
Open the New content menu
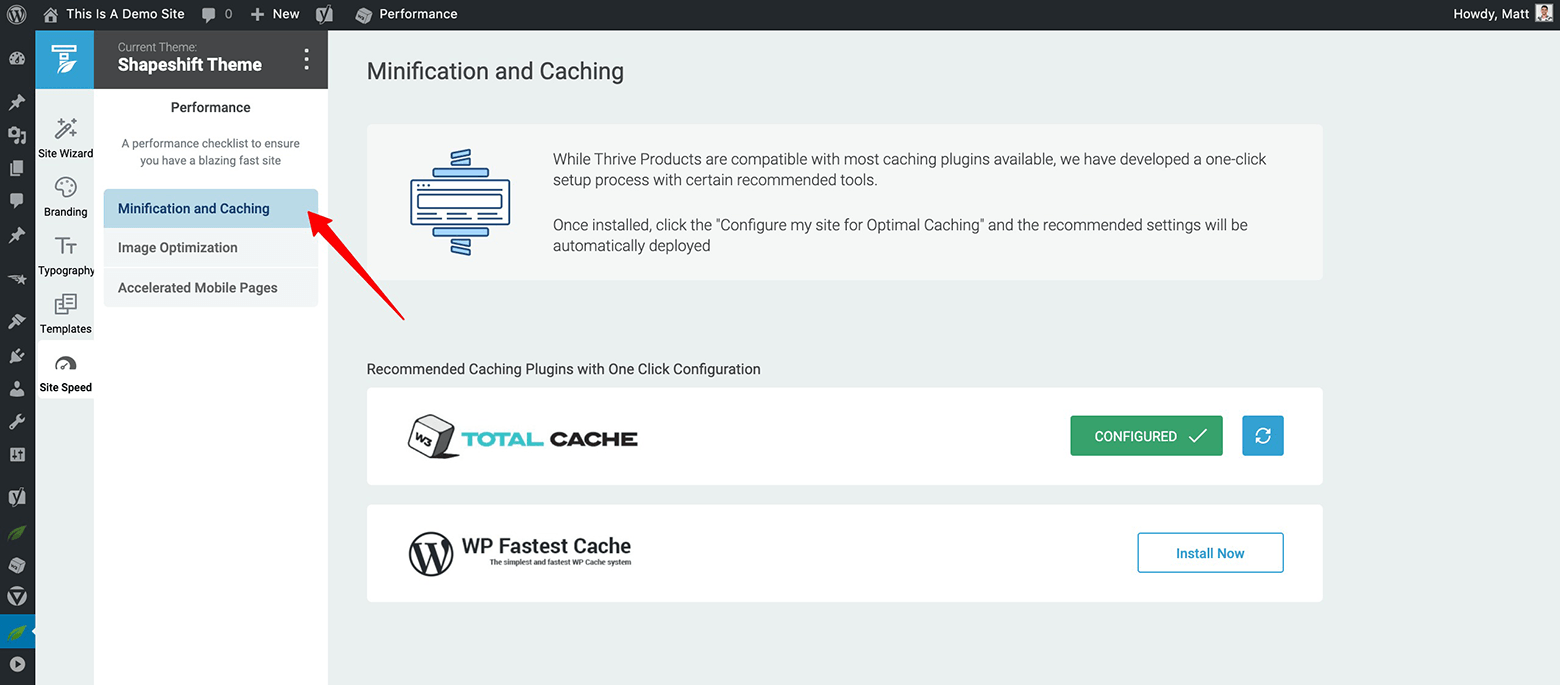point(275,14)
